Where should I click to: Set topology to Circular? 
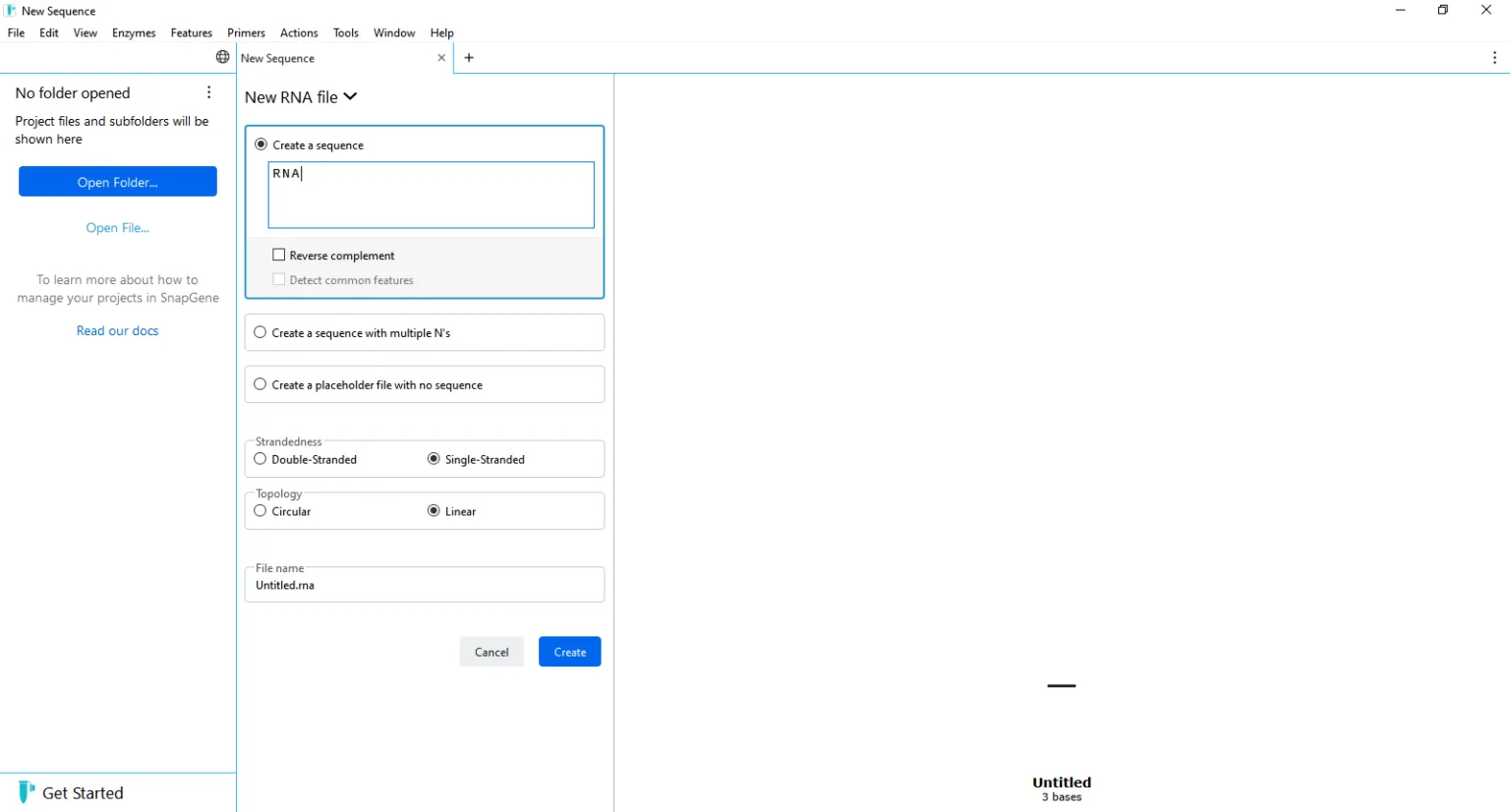coord(261,511)
